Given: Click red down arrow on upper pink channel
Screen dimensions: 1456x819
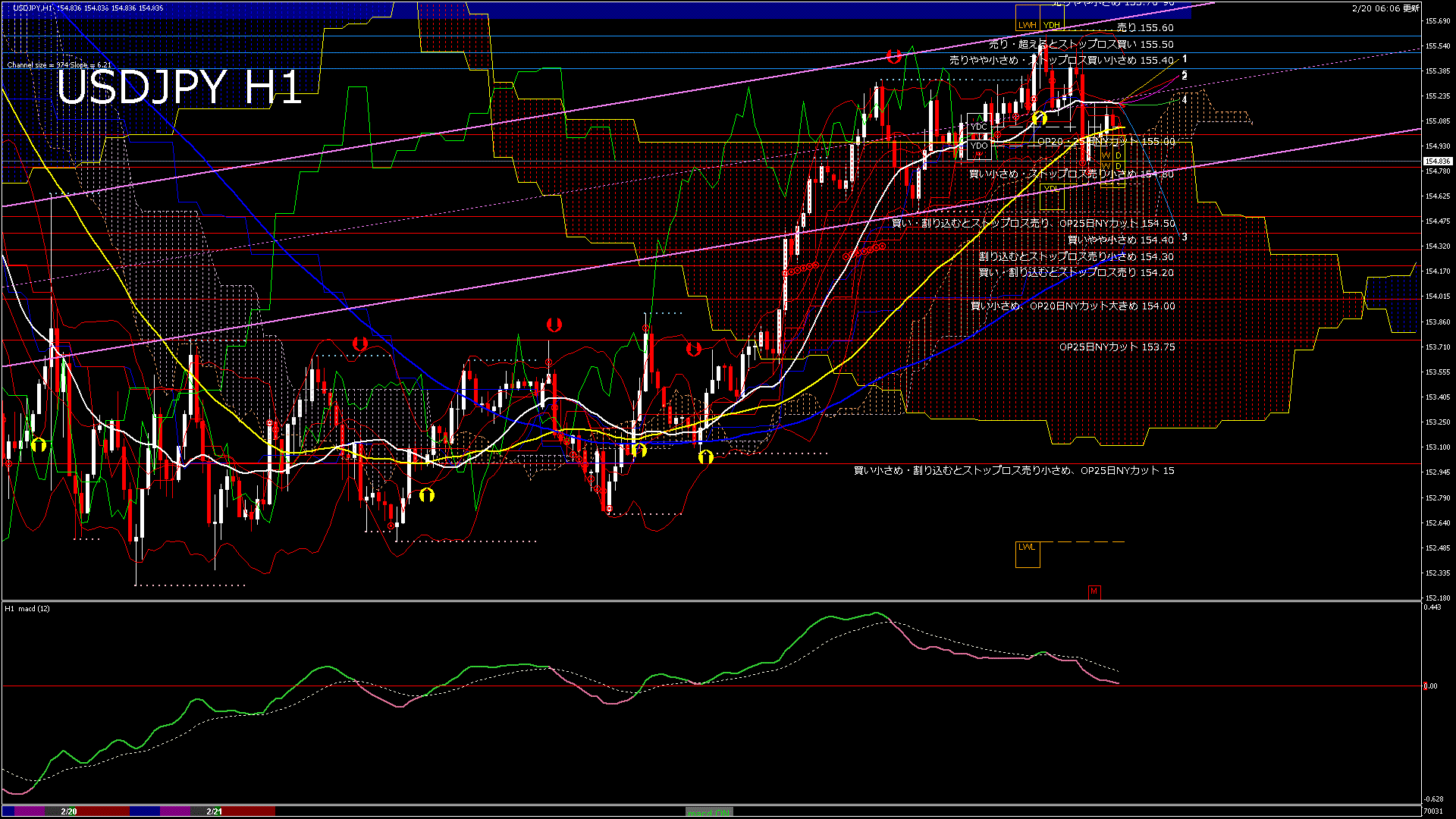Looking at the screenshot, I should 893,56.
